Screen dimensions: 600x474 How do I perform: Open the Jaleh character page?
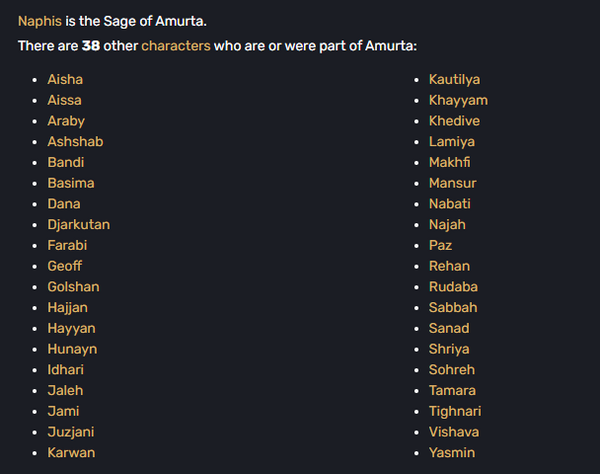[65, 391]
